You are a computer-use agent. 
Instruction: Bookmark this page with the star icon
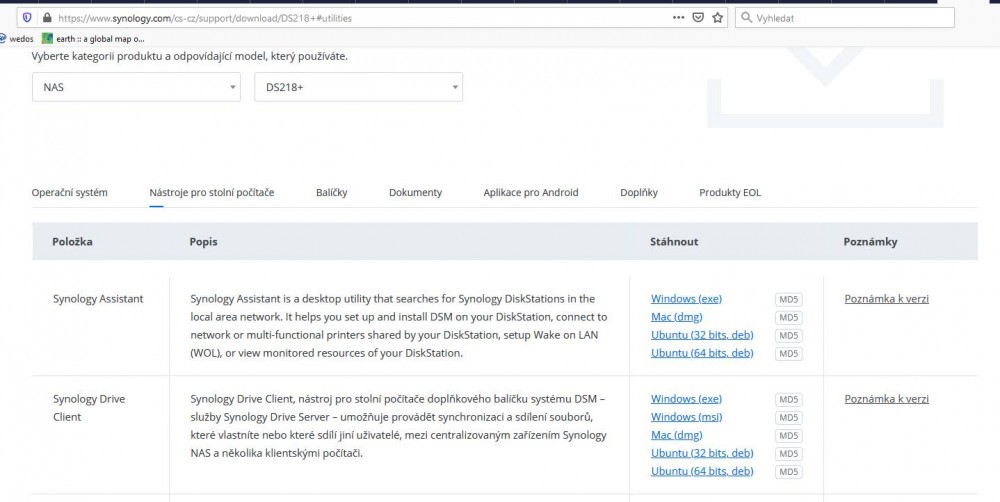[717, 18]
